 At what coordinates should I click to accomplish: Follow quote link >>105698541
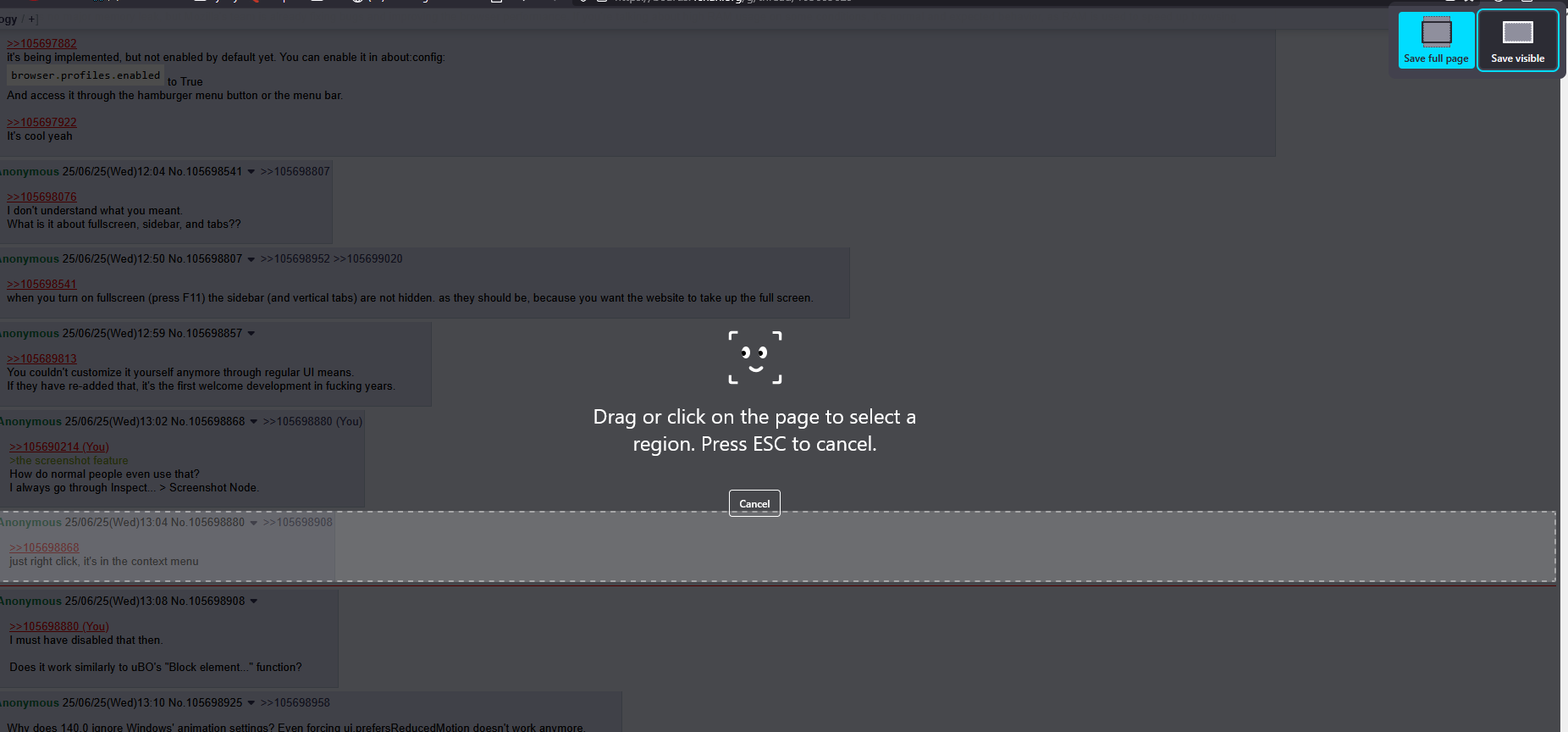click(41, 284)
